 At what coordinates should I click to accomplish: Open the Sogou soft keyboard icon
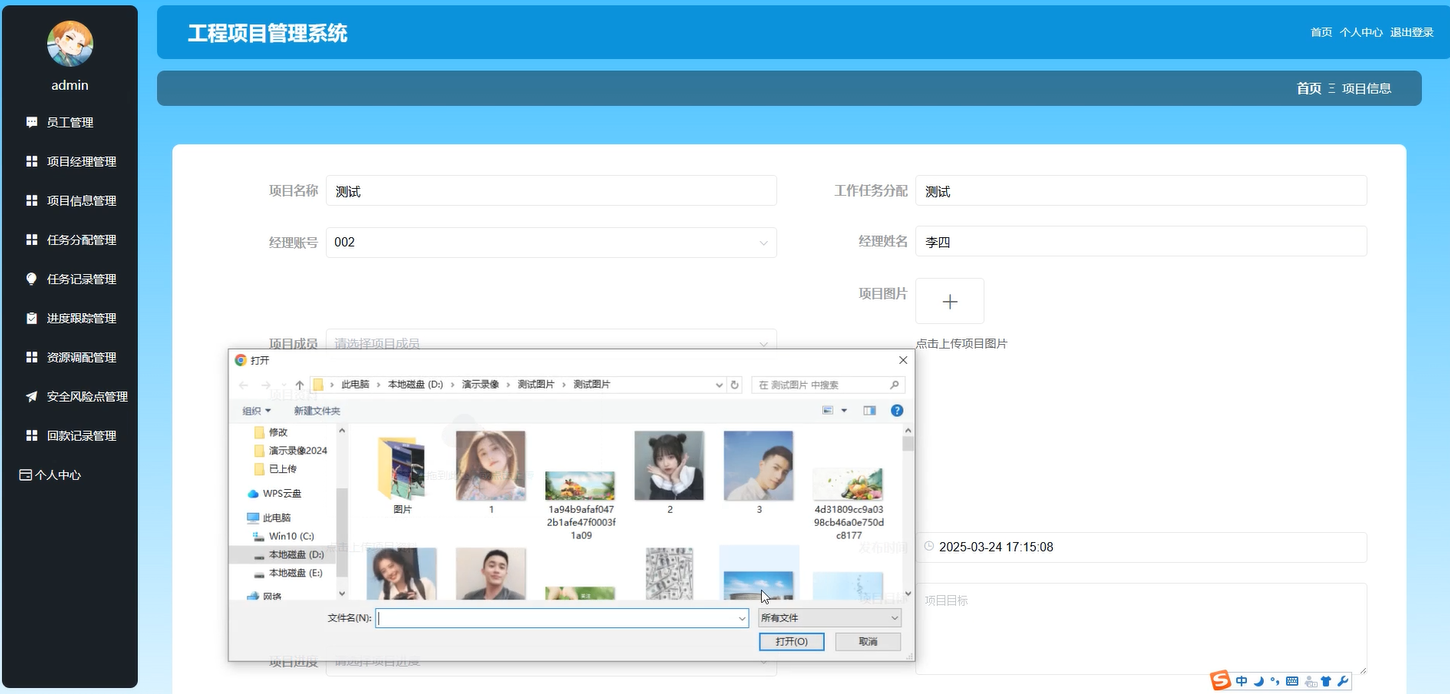[1291, 680]
